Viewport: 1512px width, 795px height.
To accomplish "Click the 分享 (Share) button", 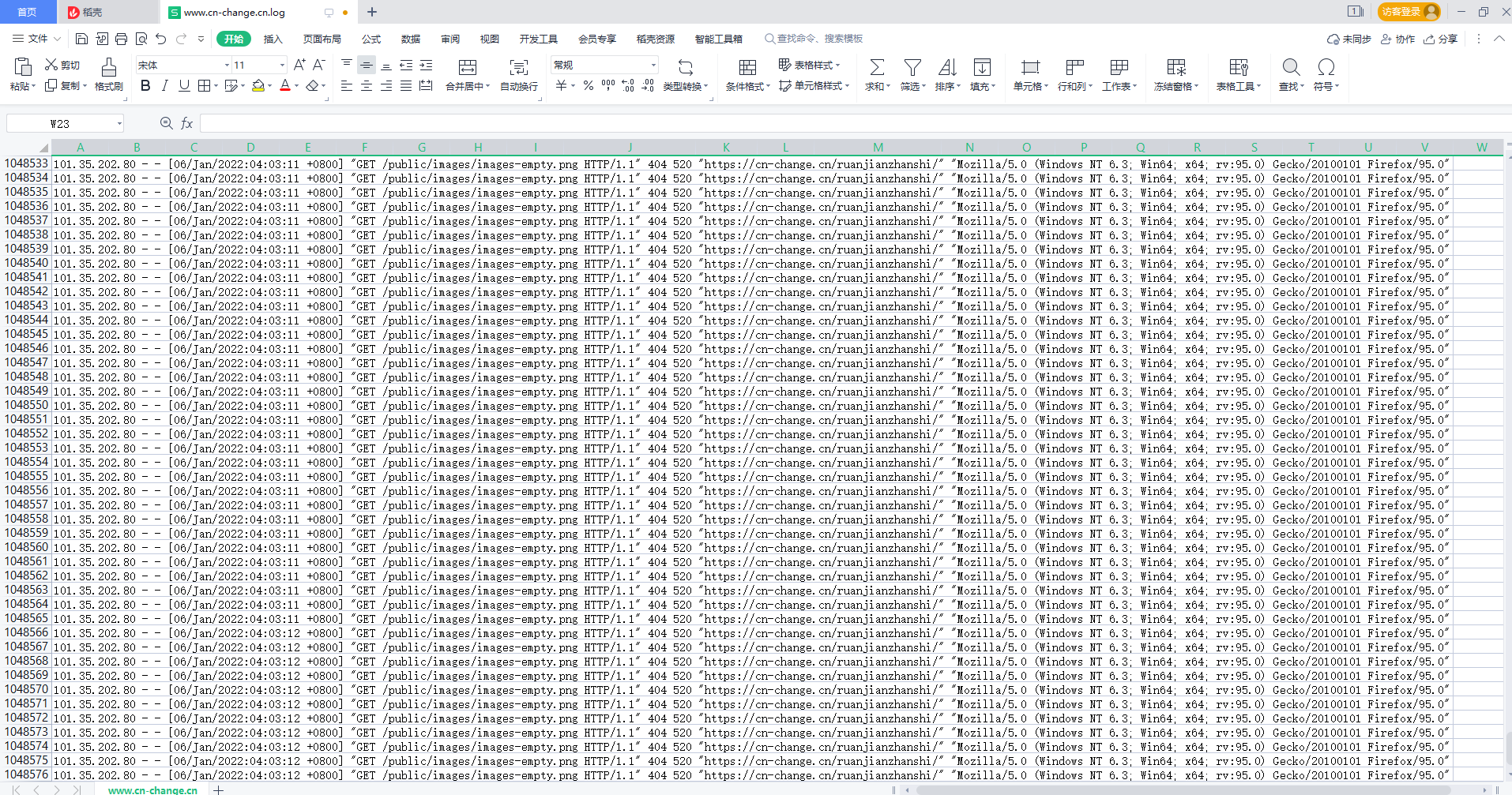I will [1441, 39].
